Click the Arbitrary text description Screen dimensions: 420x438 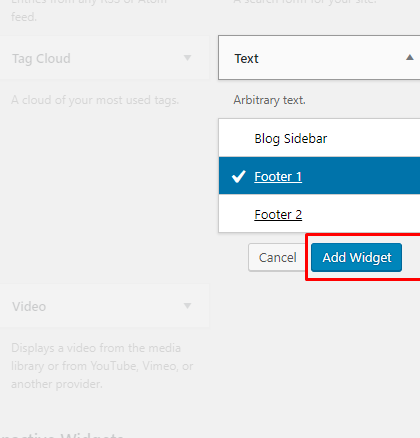pos(269,100)
